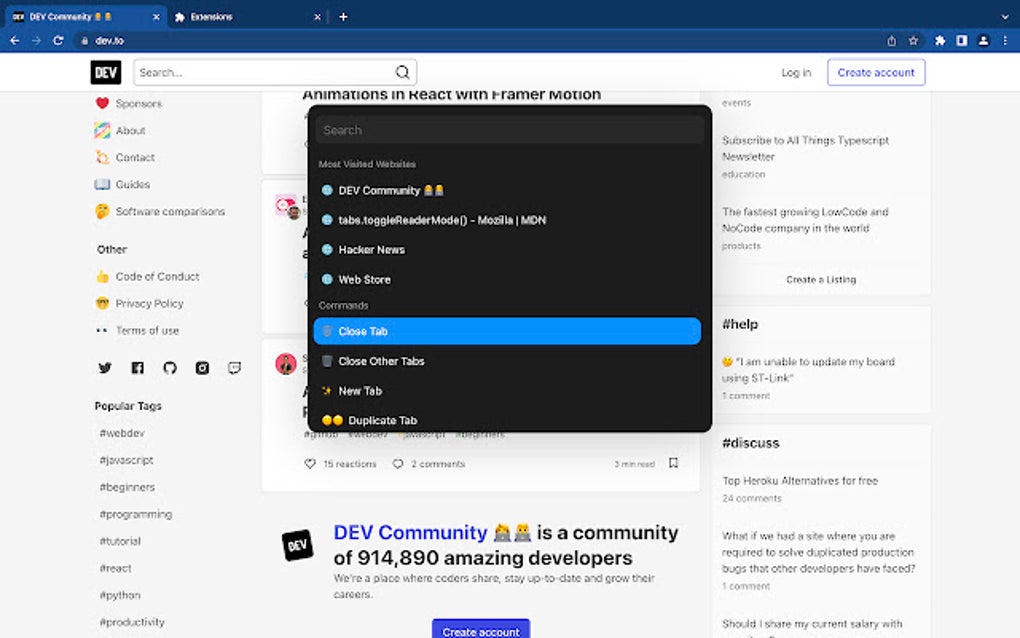Open Subscribe to All Things Typescript listing
This screenshot has width=1020, height=638.
(x=805, y=148)
